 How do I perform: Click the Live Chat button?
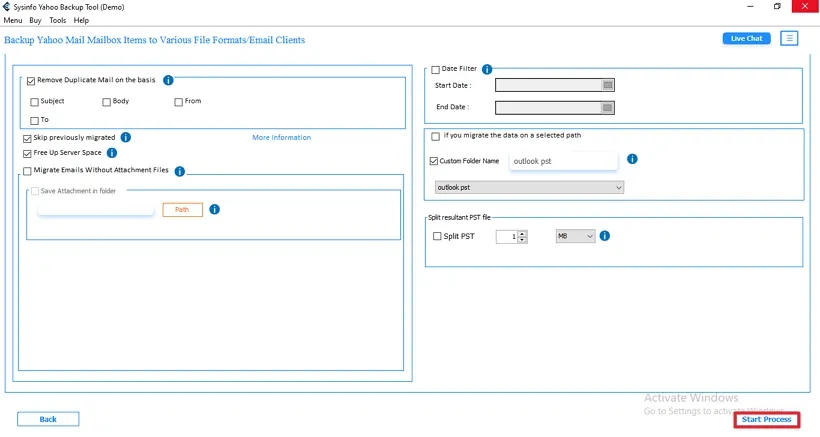tap(746, 38)
